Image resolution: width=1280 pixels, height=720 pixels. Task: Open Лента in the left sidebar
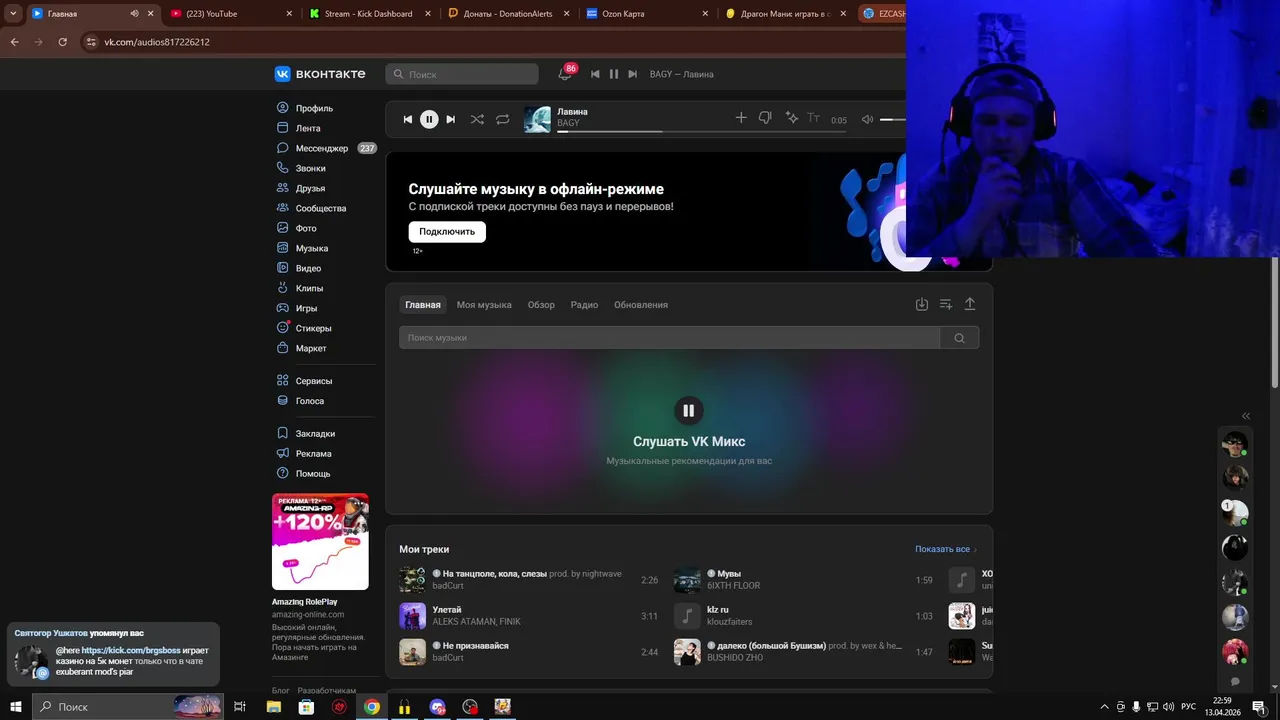point(308,128)
